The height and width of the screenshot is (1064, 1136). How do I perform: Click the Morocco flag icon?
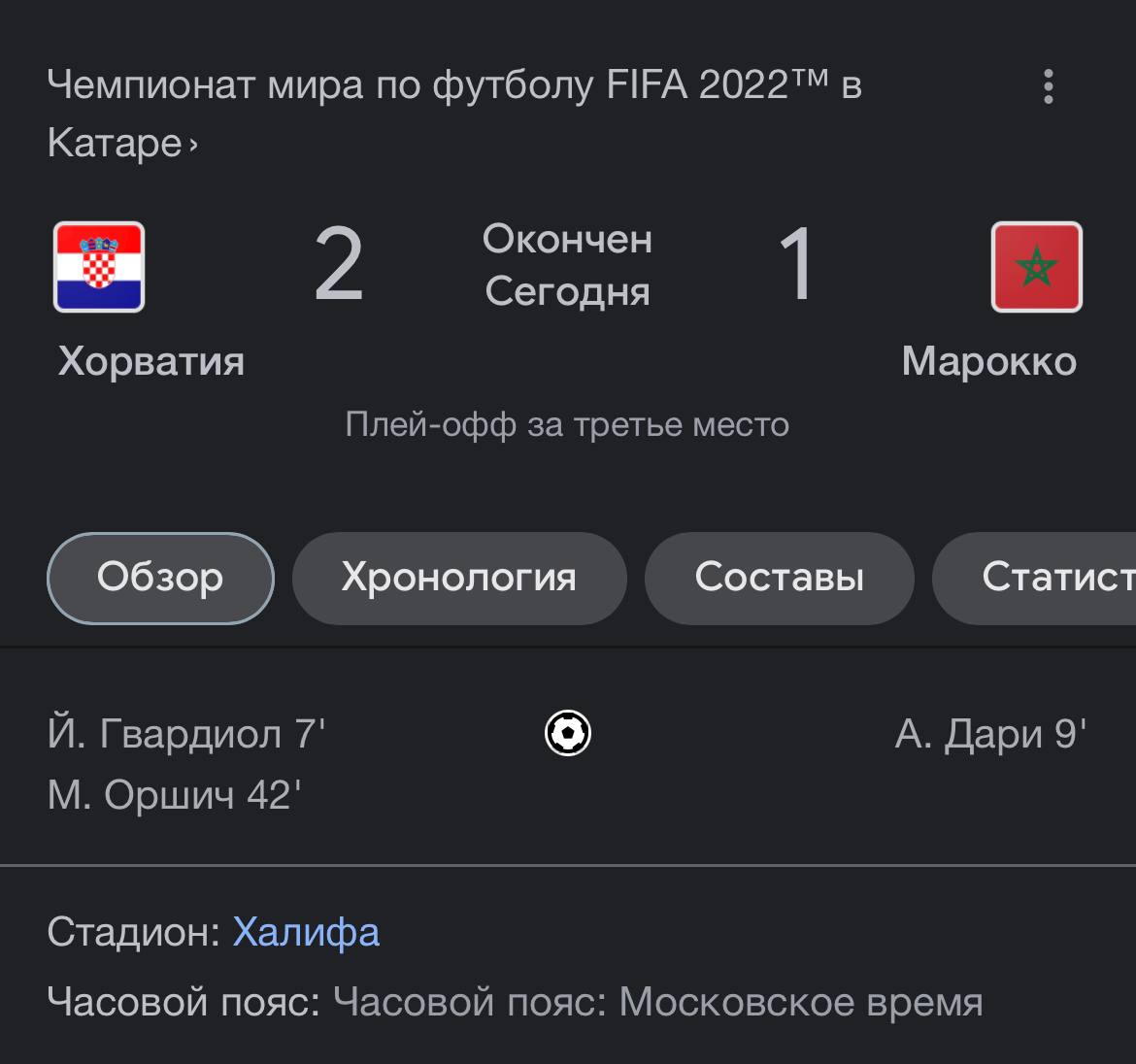tap(1036, 267)
